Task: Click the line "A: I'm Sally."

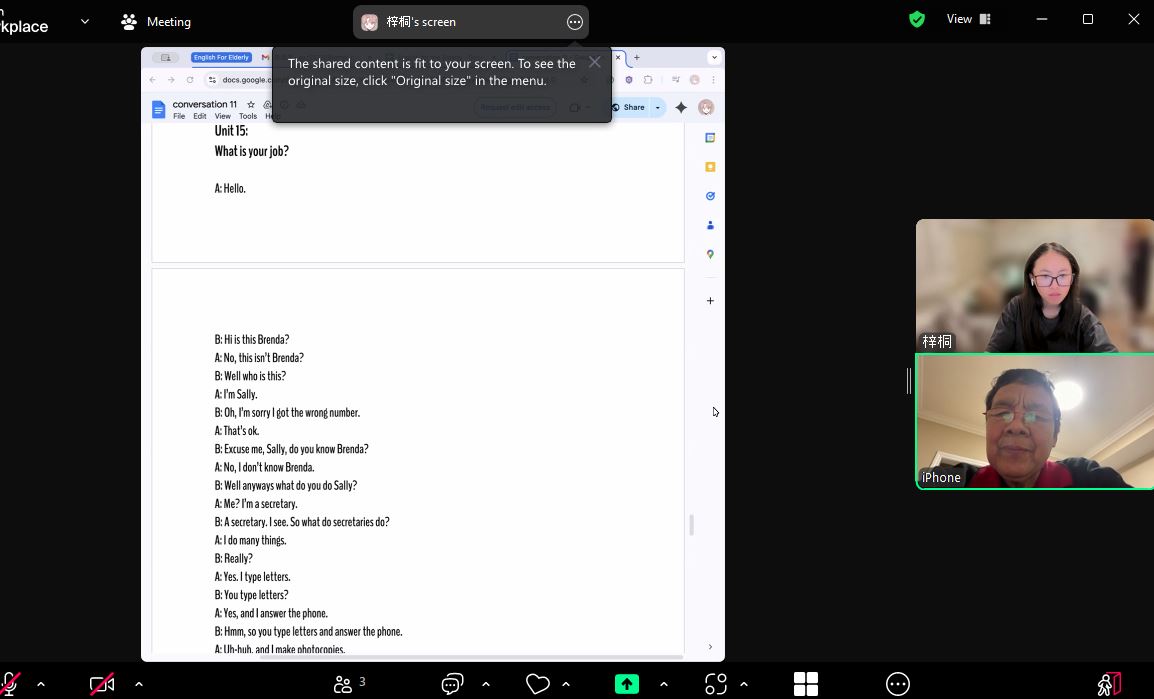Action: point(236,394)
